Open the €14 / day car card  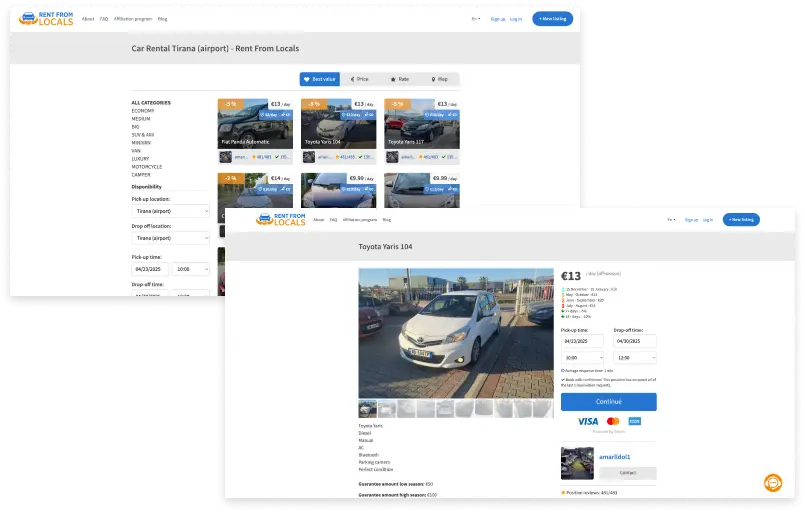(x=255, y=191)
